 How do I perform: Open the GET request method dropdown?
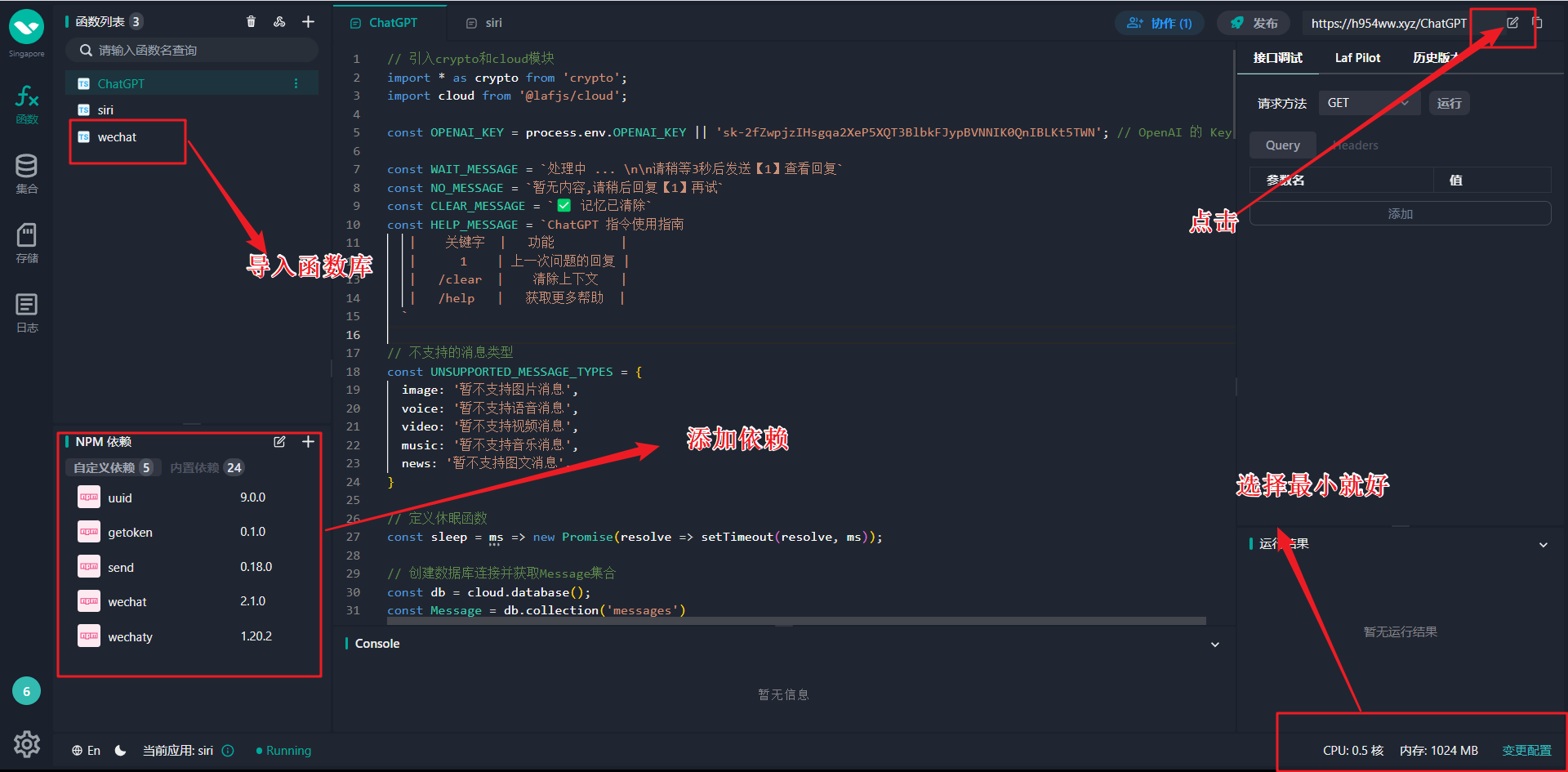coord(1369,103)
